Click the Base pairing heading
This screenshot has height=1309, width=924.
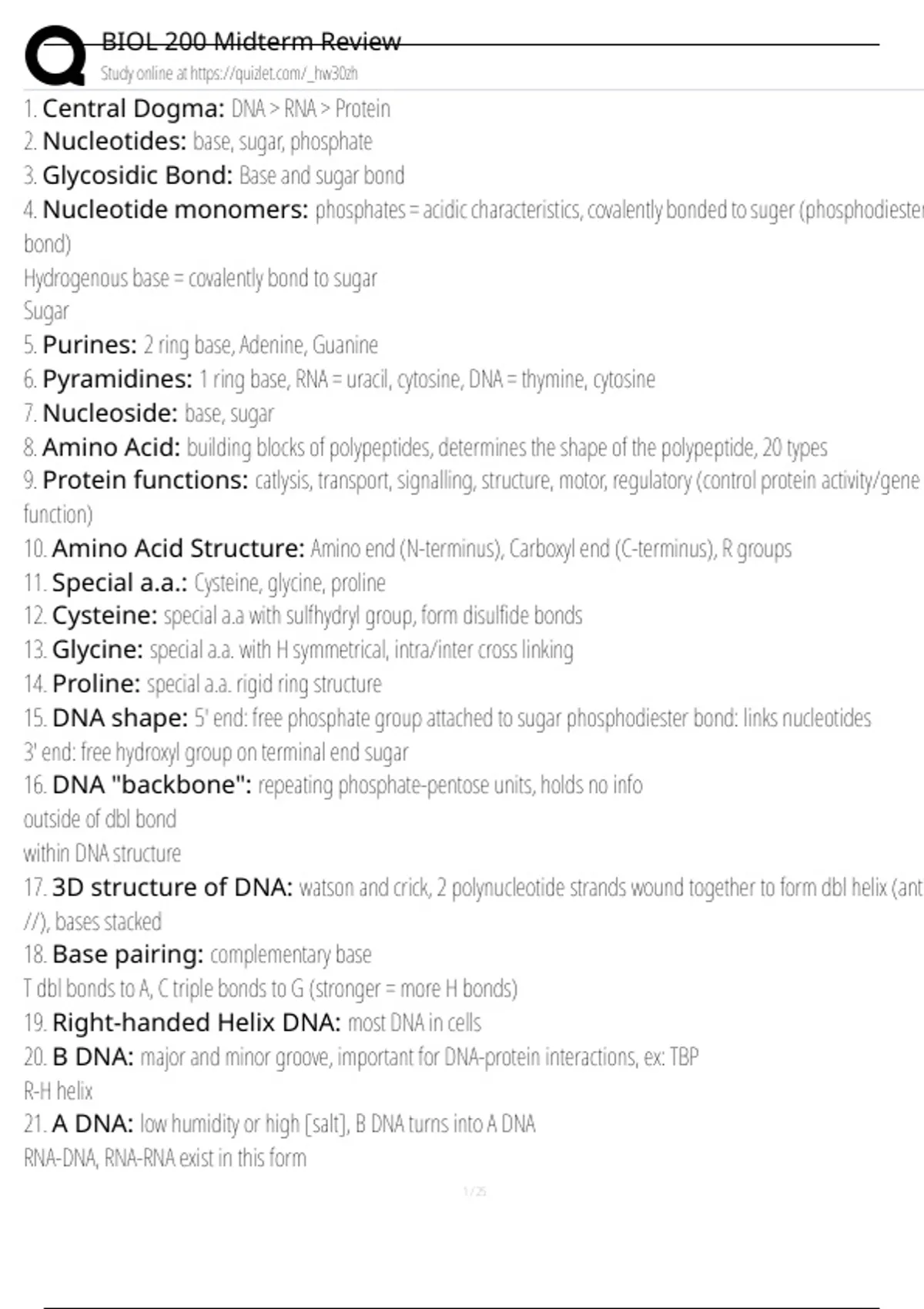(x=127, y=955)
